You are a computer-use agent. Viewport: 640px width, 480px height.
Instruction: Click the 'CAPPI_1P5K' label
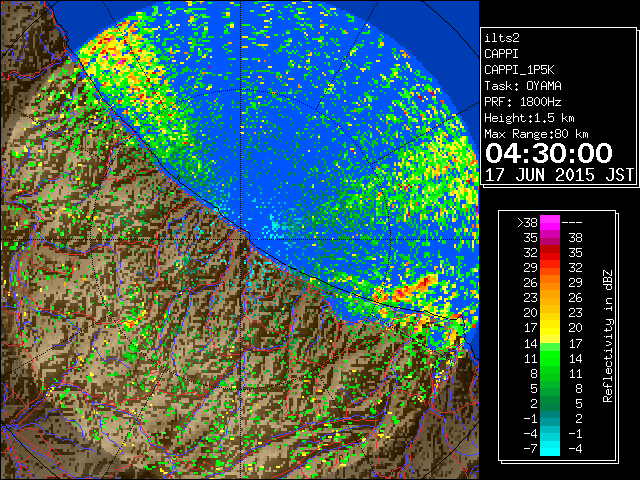(x=519, y=70)
